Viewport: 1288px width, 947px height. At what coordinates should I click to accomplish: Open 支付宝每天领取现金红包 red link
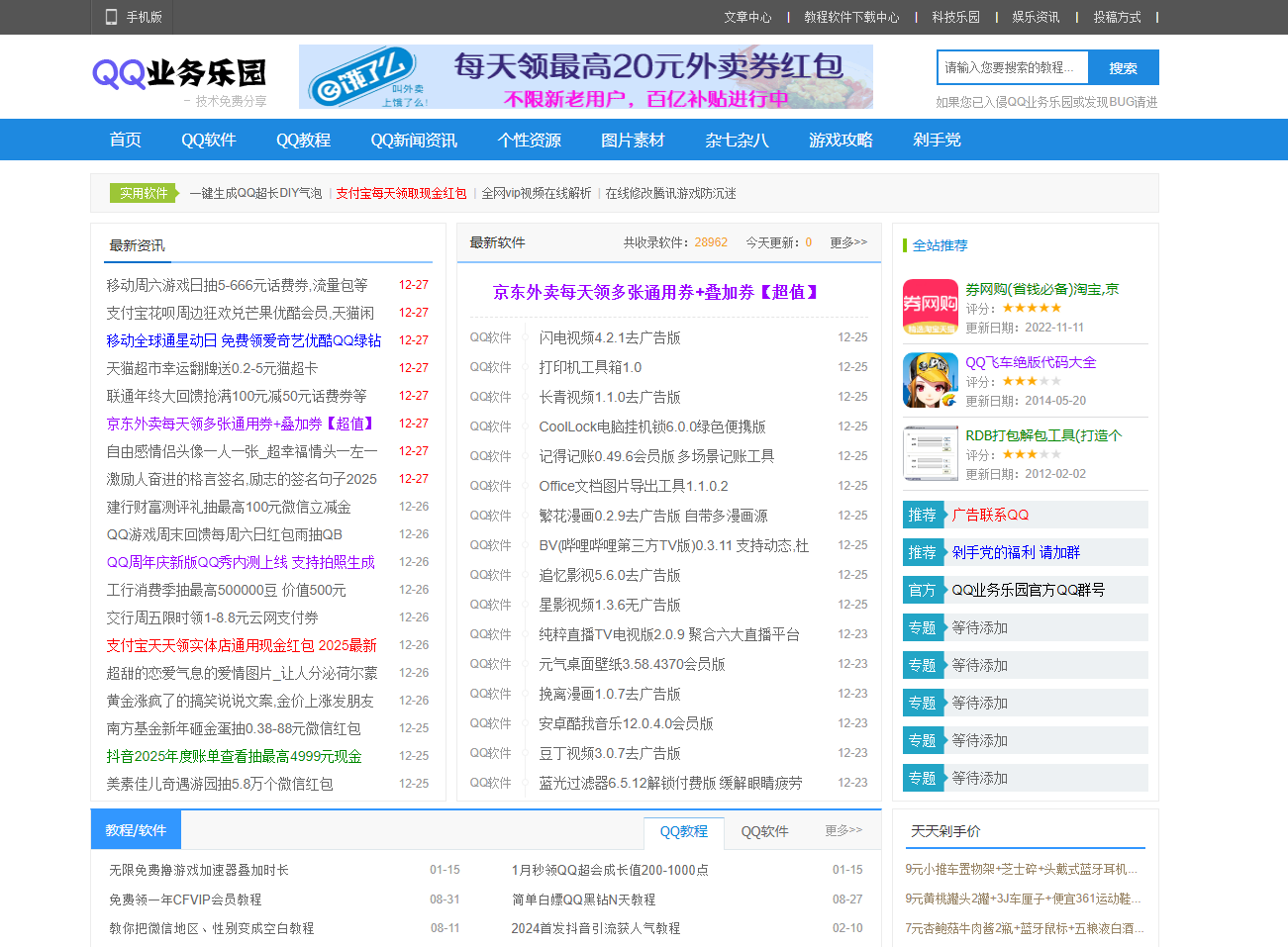click(x=401, y=193)
